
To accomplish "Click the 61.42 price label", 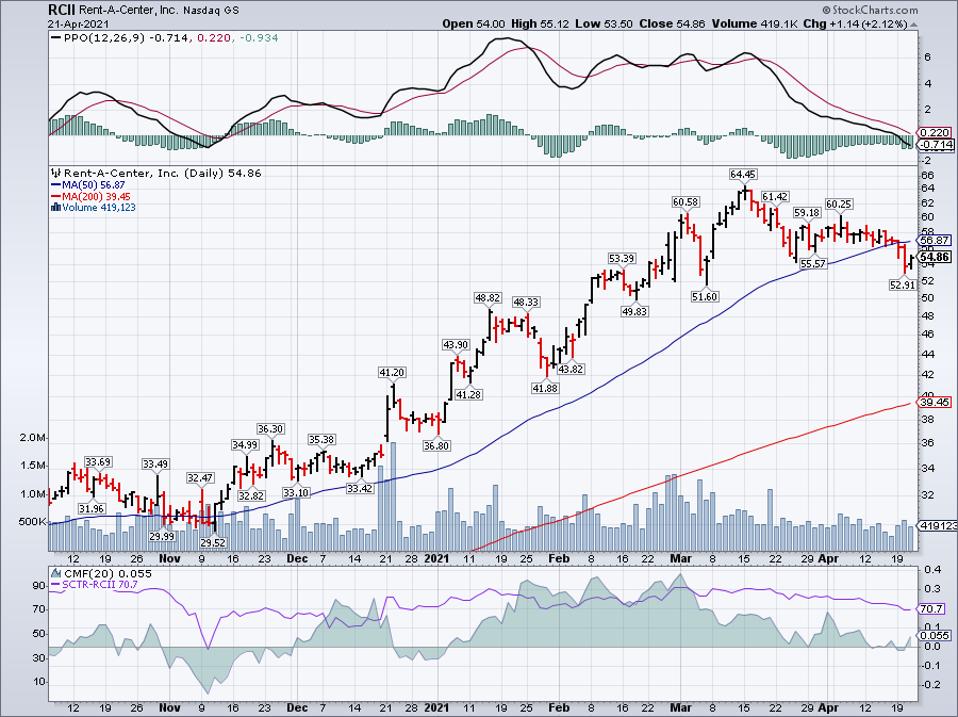I will point(775,197).
